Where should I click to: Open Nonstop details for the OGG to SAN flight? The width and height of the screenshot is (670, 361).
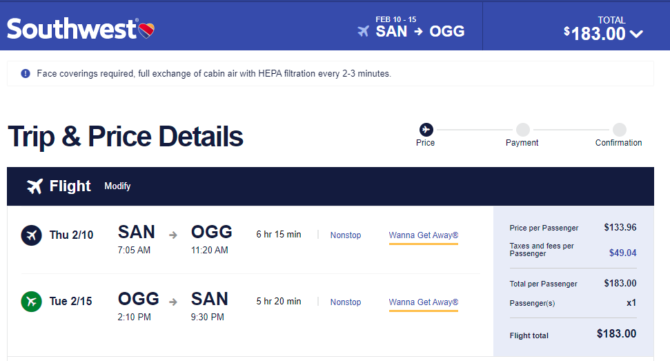[x=345, y=302]
